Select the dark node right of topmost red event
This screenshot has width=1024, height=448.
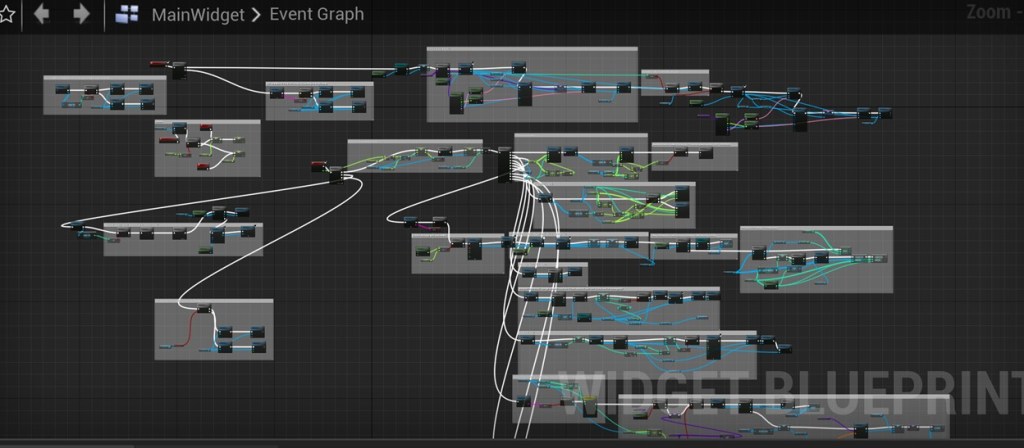(178, 70)
